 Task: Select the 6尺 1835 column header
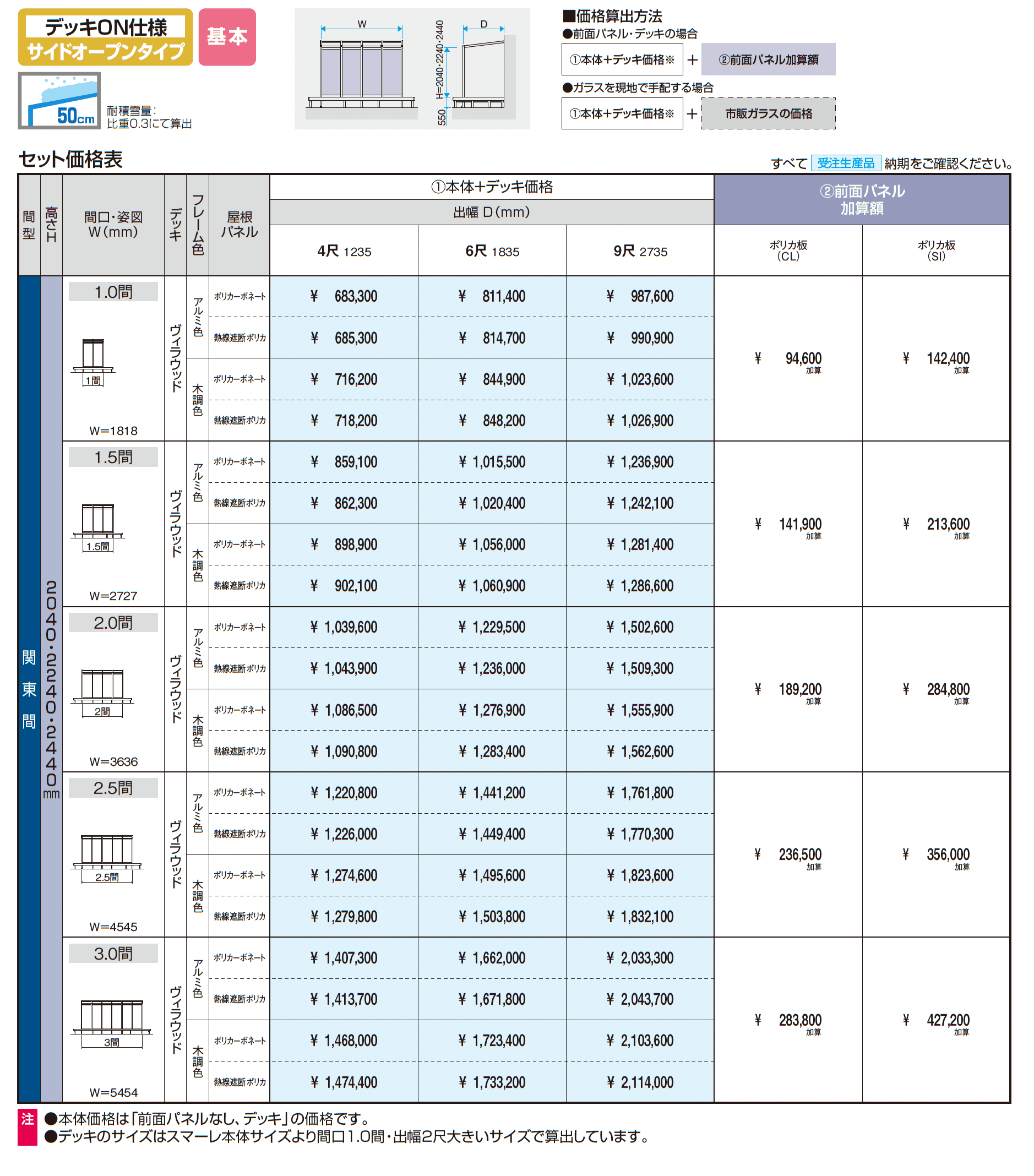(492, 251)
